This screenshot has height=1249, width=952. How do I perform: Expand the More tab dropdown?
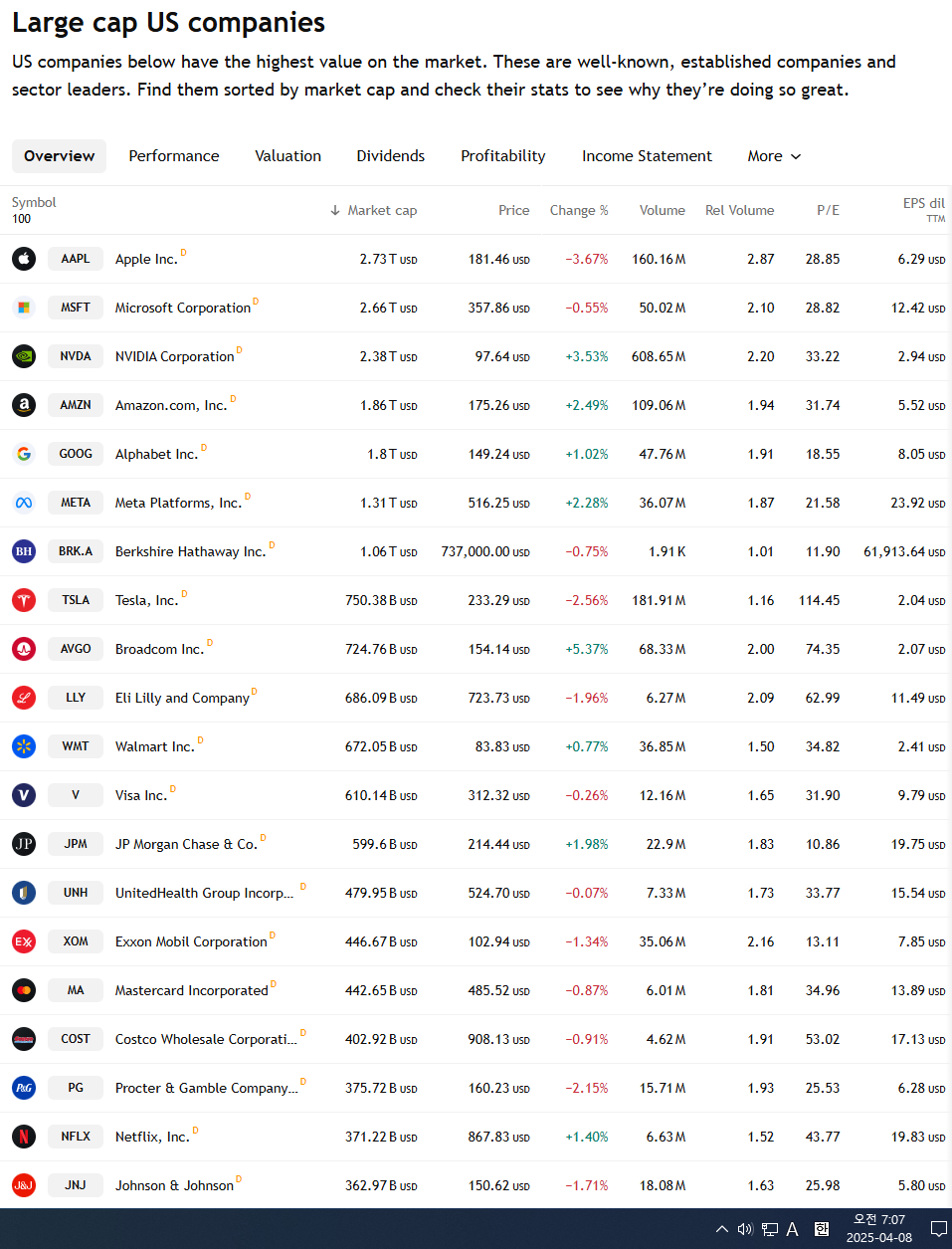(x=774, y=156)
